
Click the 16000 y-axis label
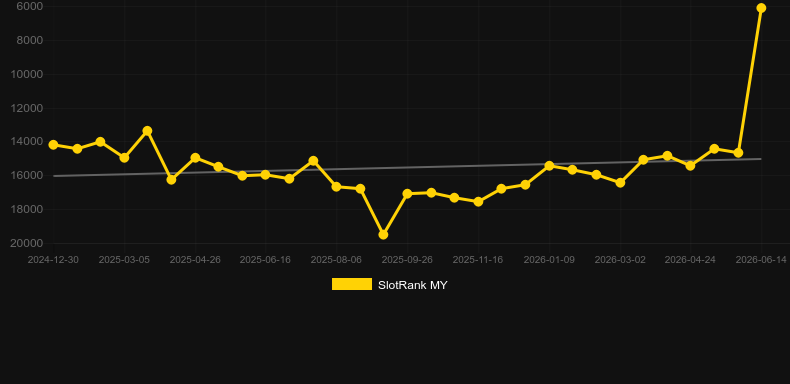click(x=27, y=175)
